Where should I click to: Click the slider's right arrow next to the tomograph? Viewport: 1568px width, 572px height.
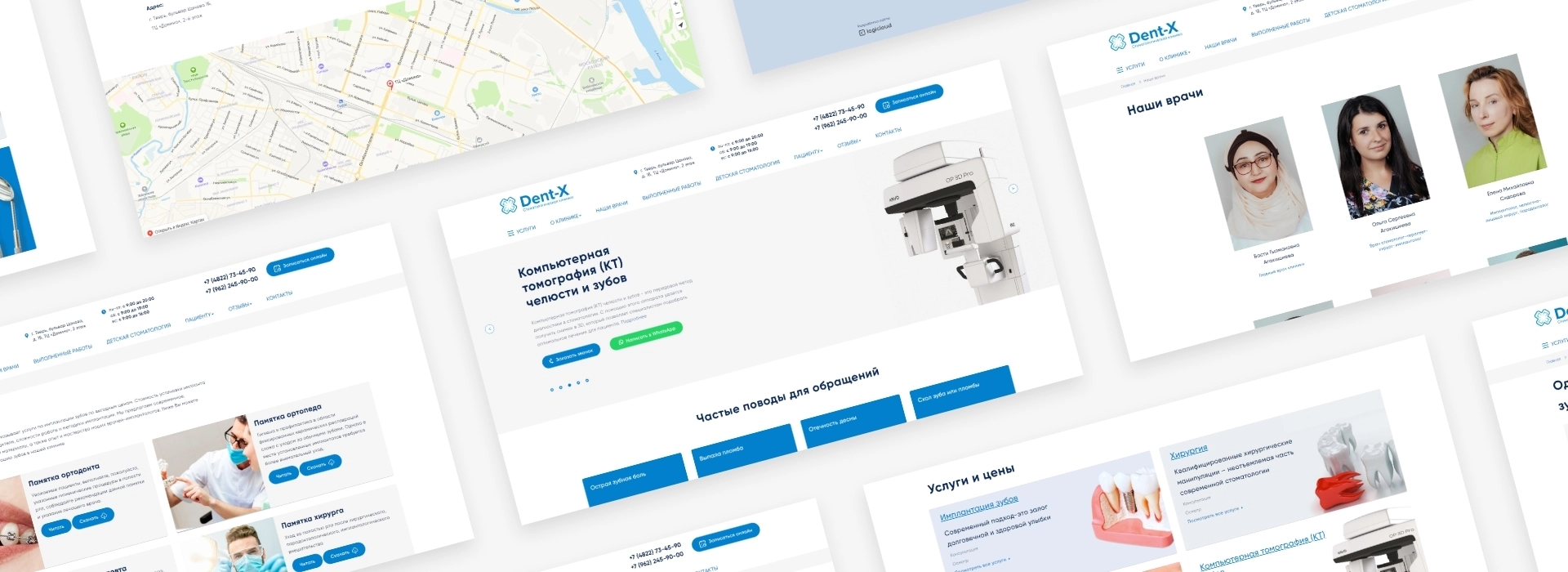coord(1013,189)
